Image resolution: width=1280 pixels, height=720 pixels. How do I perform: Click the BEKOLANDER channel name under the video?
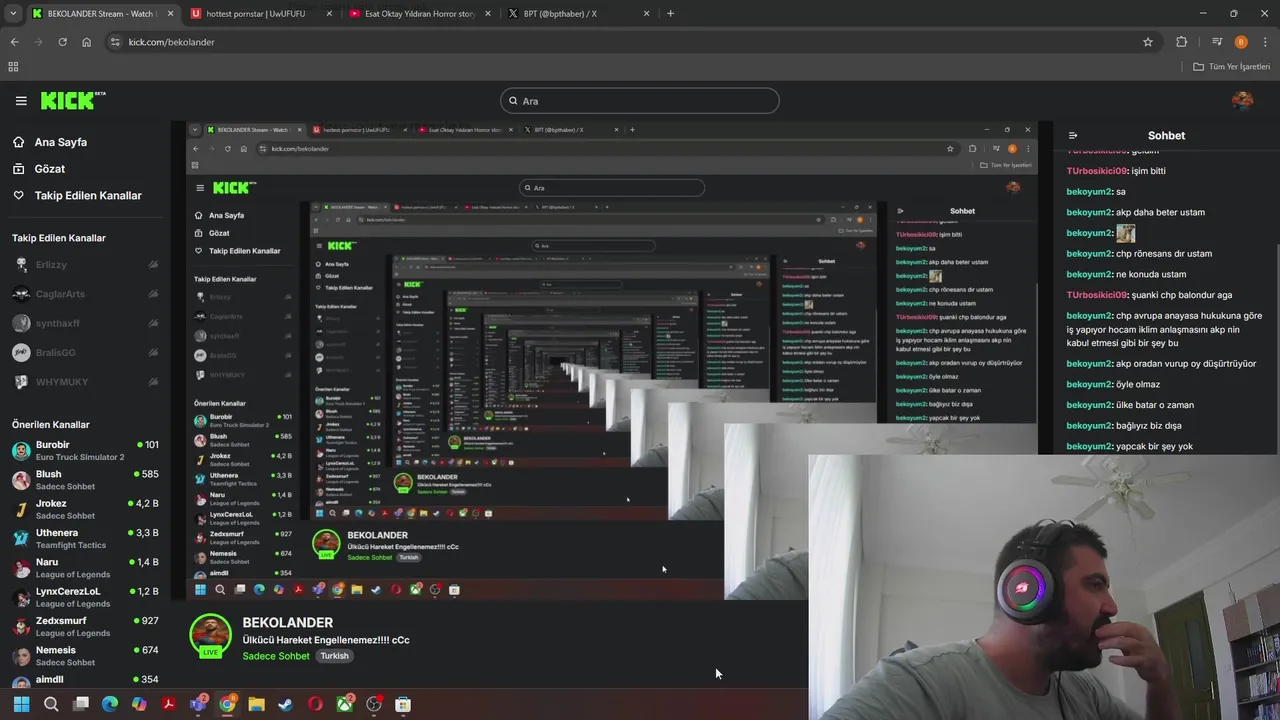287,622
